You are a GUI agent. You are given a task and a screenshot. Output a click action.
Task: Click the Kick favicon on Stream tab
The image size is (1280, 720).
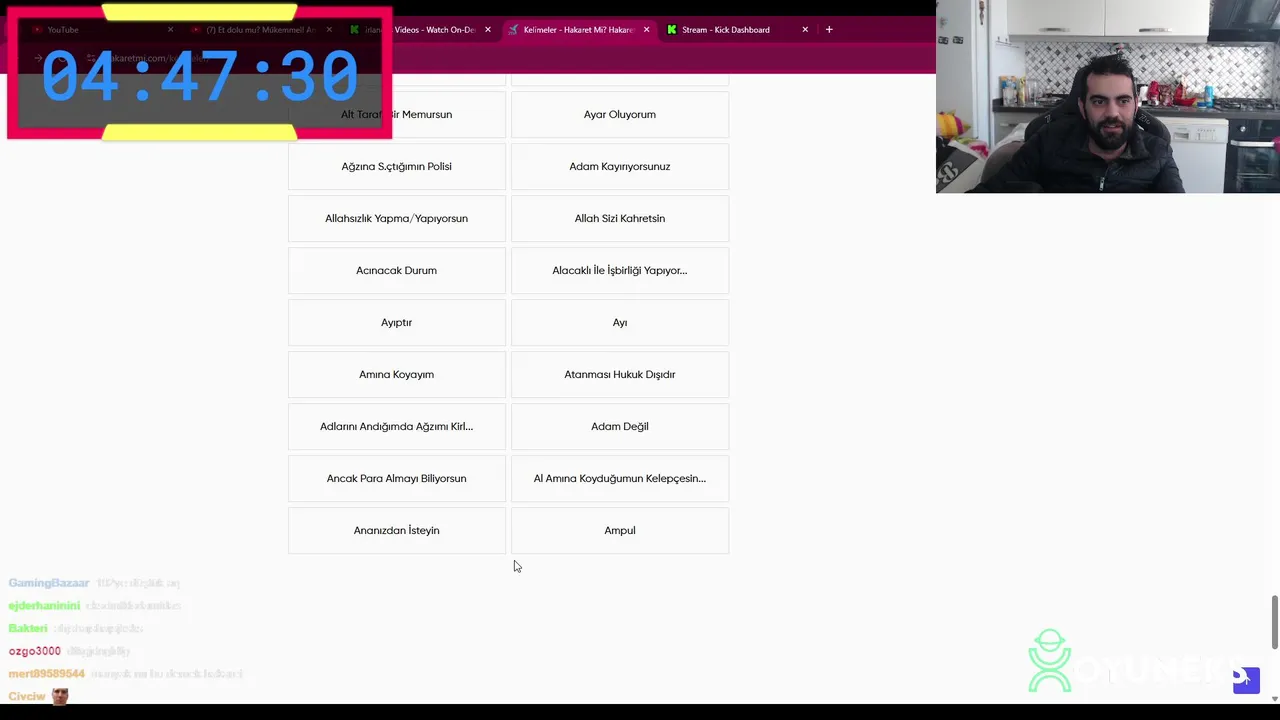pos(672,30)
